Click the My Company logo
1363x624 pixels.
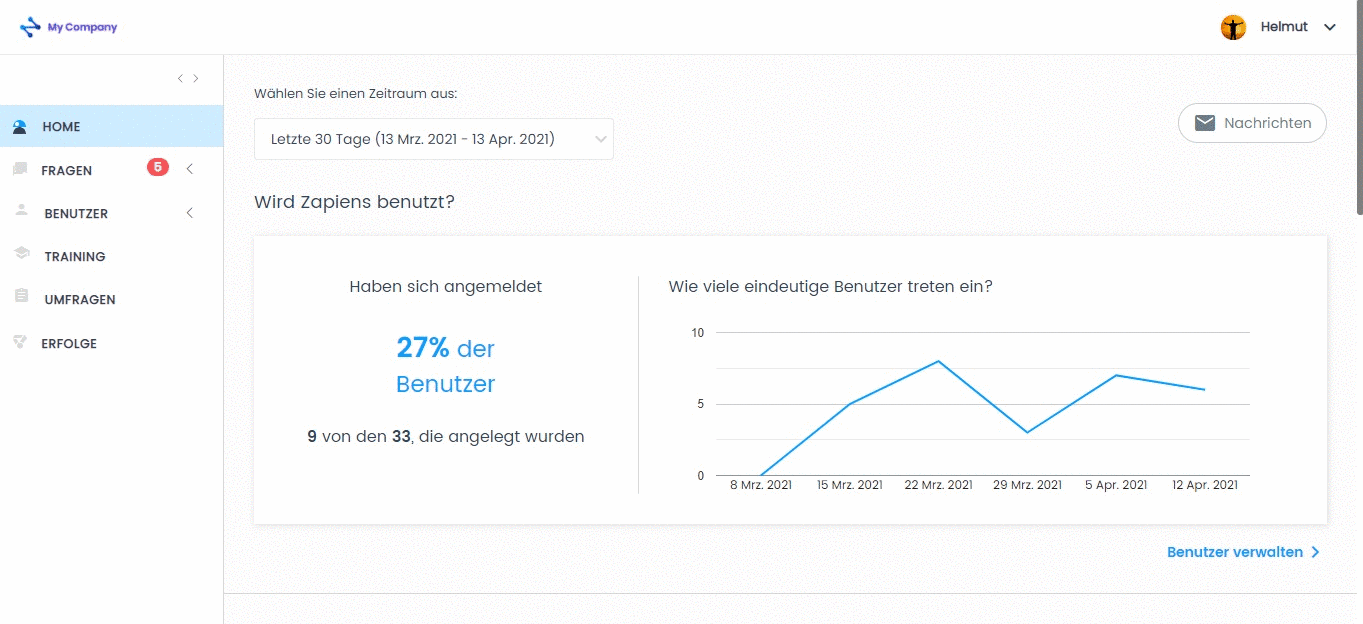click(69, 27)
